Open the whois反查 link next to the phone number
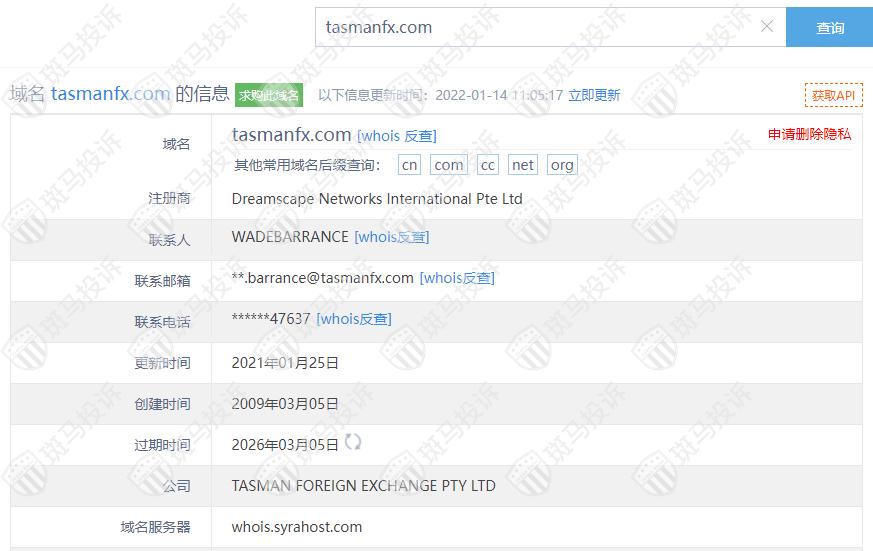873x551 pixels. point(354,319)
